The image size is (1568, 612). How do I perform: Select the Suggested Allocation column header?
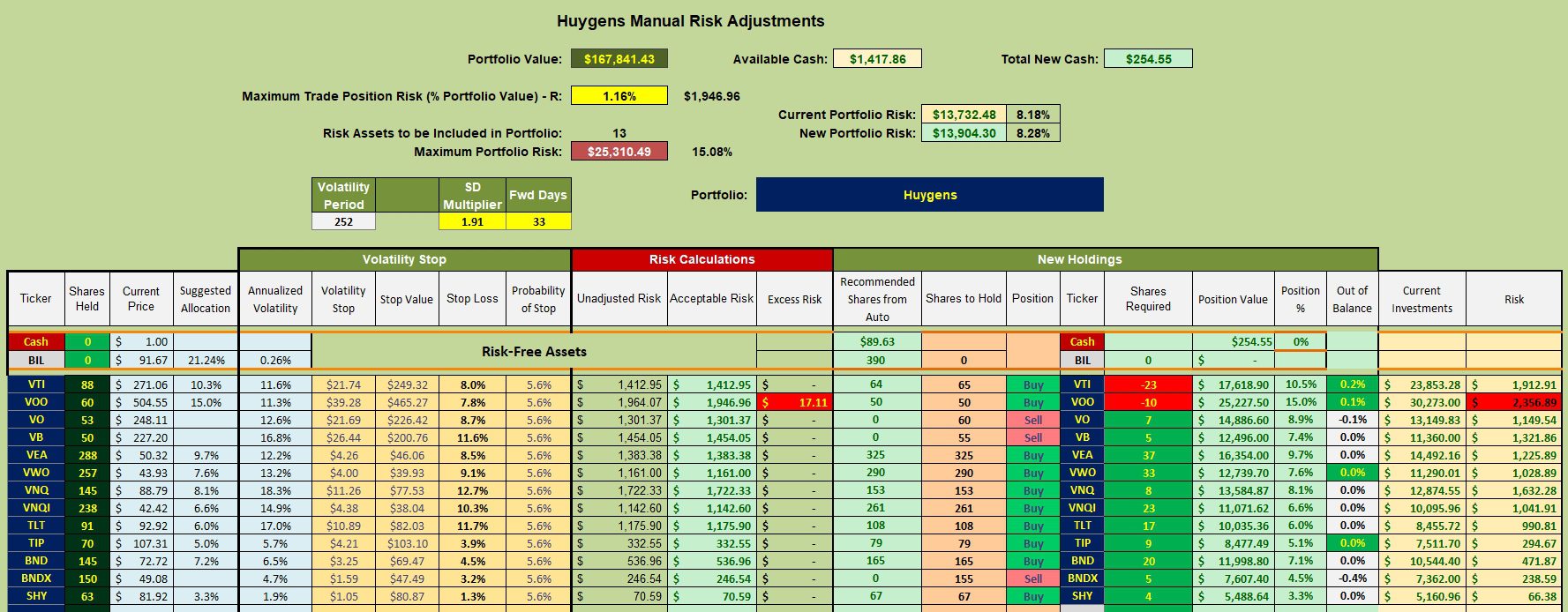click(206, 299)
